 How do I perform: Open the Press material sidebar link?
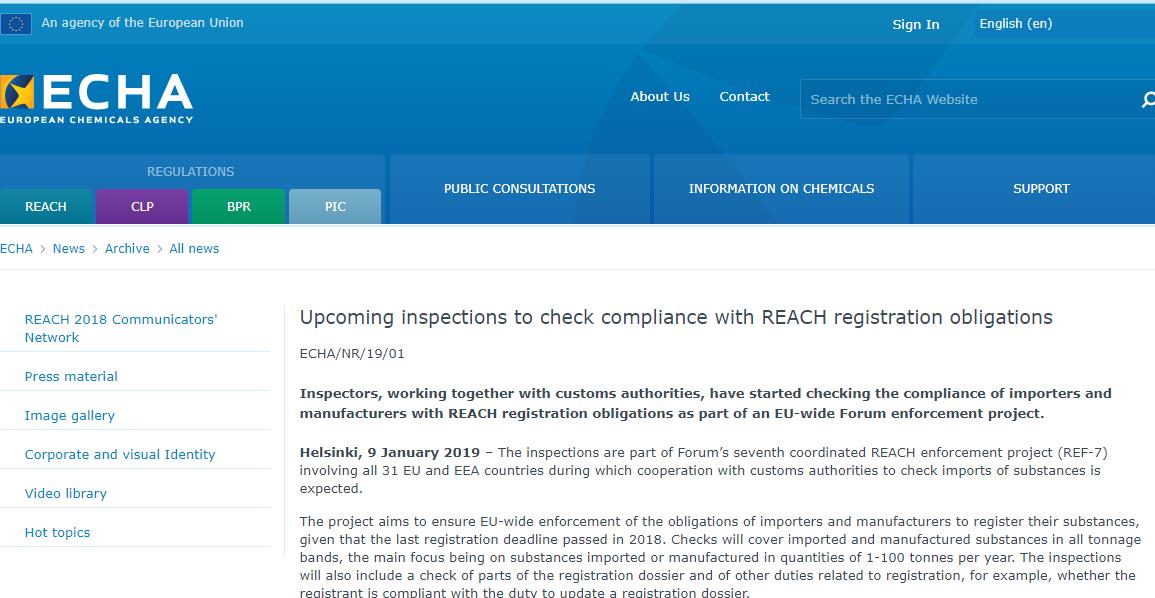pos(71,377)
